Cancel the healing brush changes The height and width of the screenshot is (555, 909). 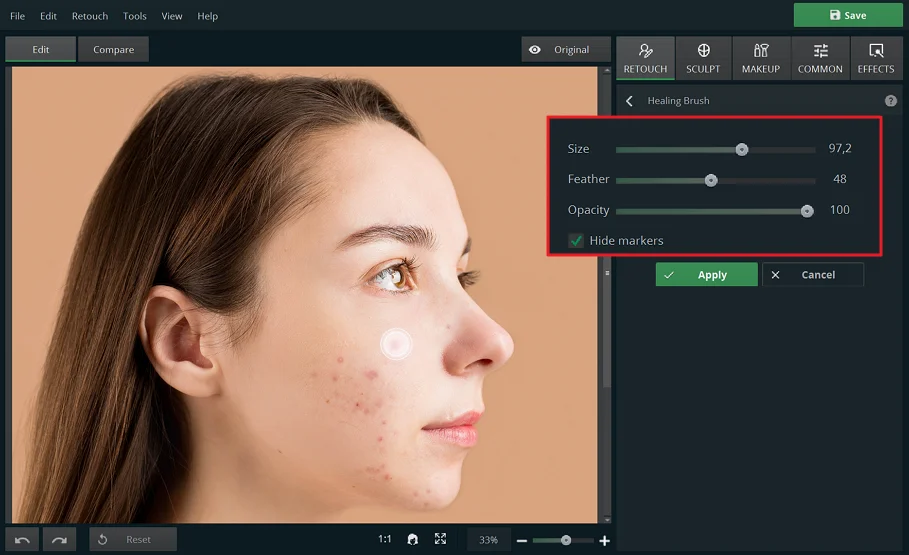(813, 274)
